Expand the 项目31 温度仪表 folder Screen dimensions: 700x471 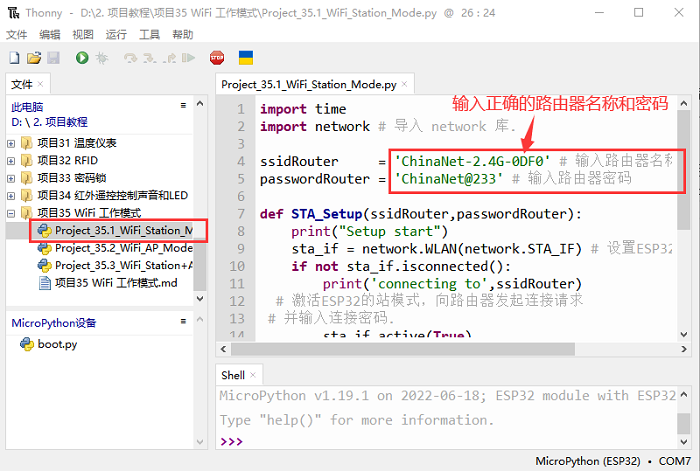click(x=11, y=142)
